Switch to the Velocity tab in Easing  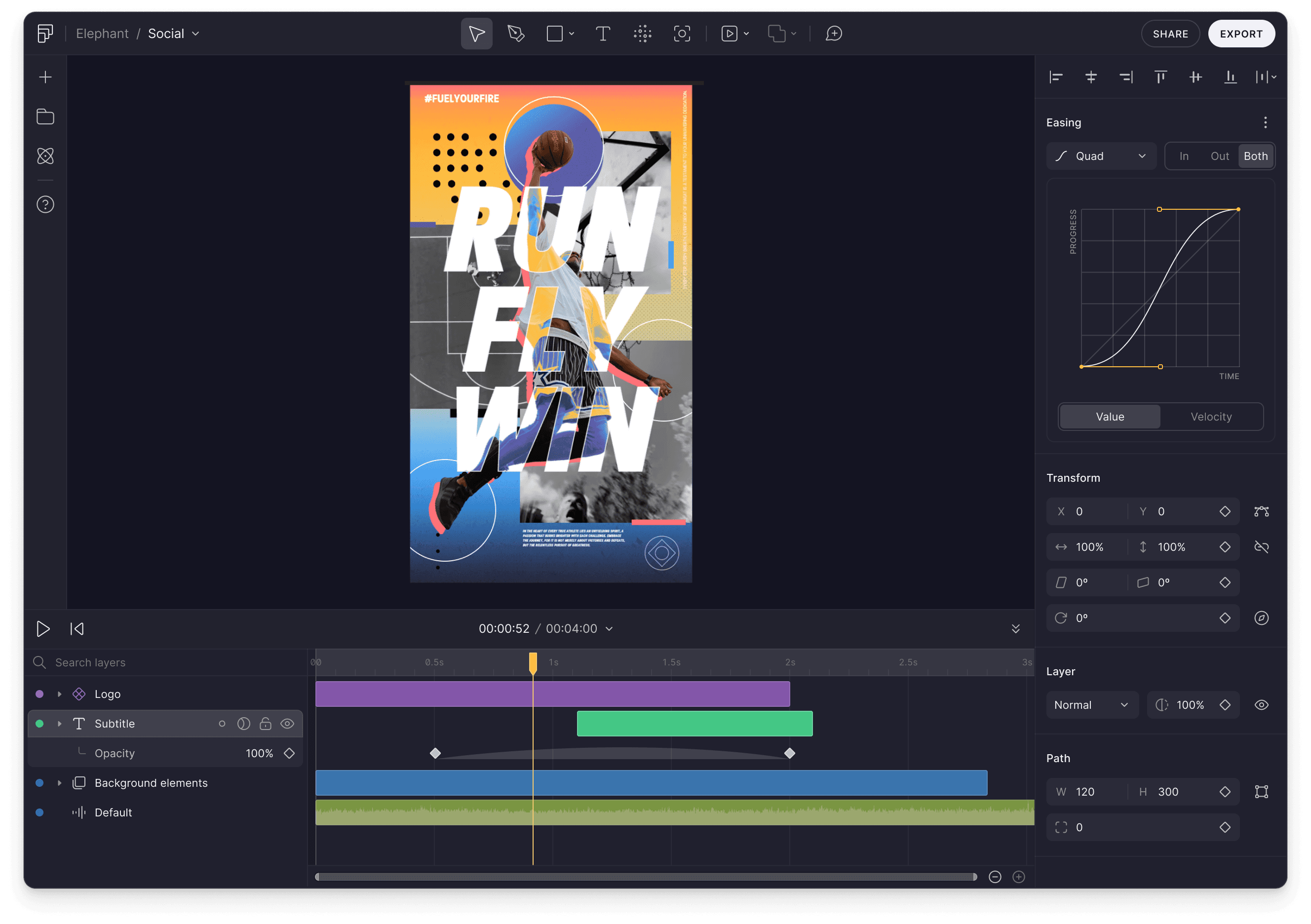[1211, 416]
